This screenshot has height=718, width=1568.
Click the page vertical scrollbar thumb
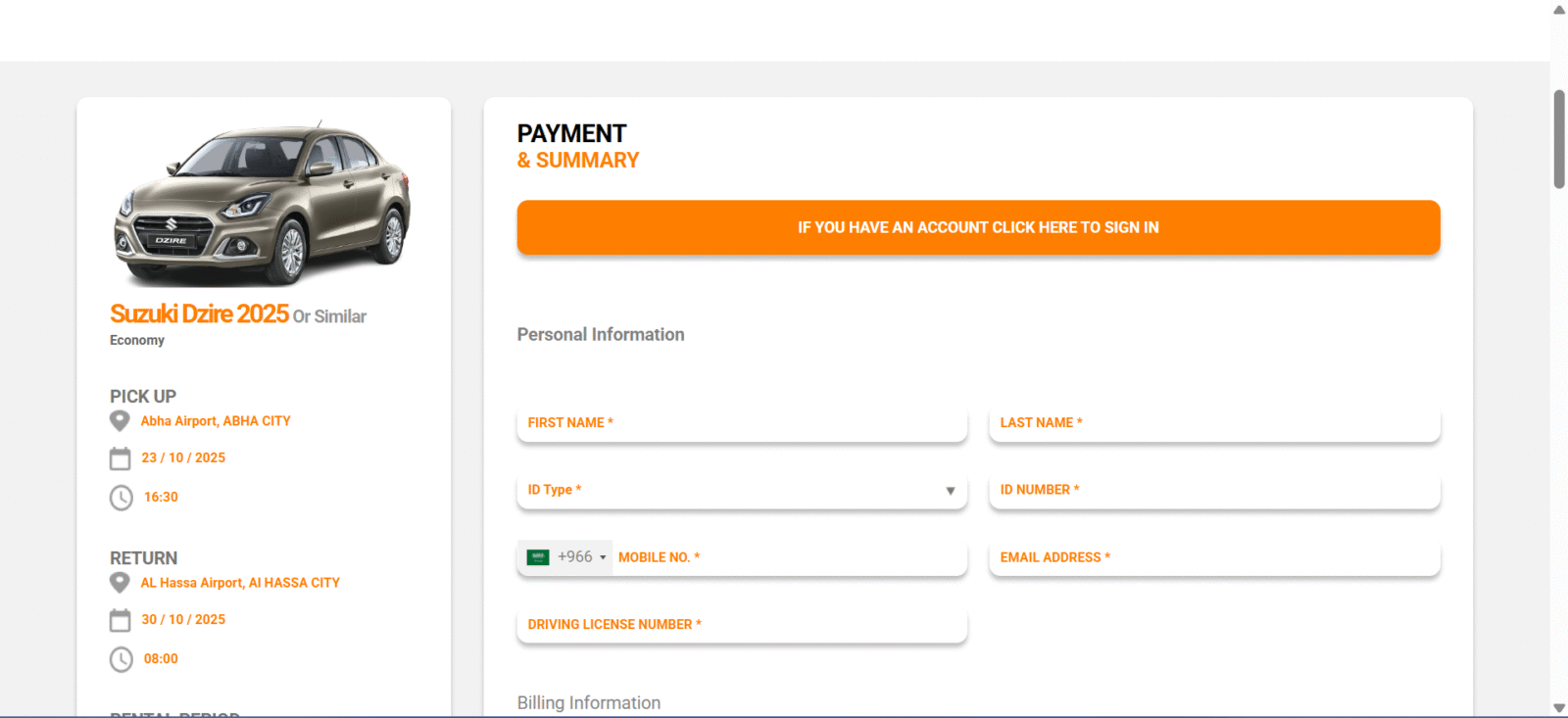(x=1558, y=139)
